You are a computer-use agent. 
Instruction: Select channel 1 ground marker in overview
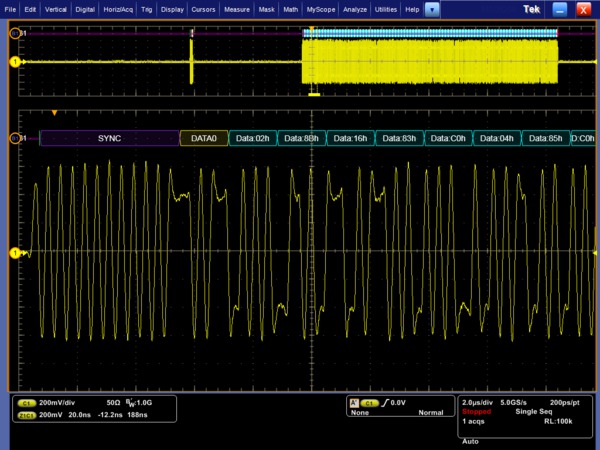click(14, 62)
